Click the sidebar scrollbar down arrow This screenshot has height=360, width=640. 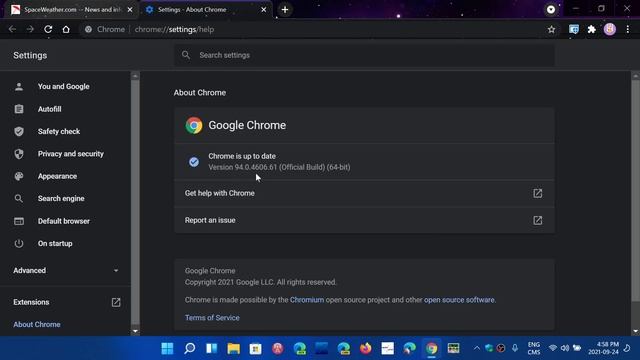[x=135, y=331]
